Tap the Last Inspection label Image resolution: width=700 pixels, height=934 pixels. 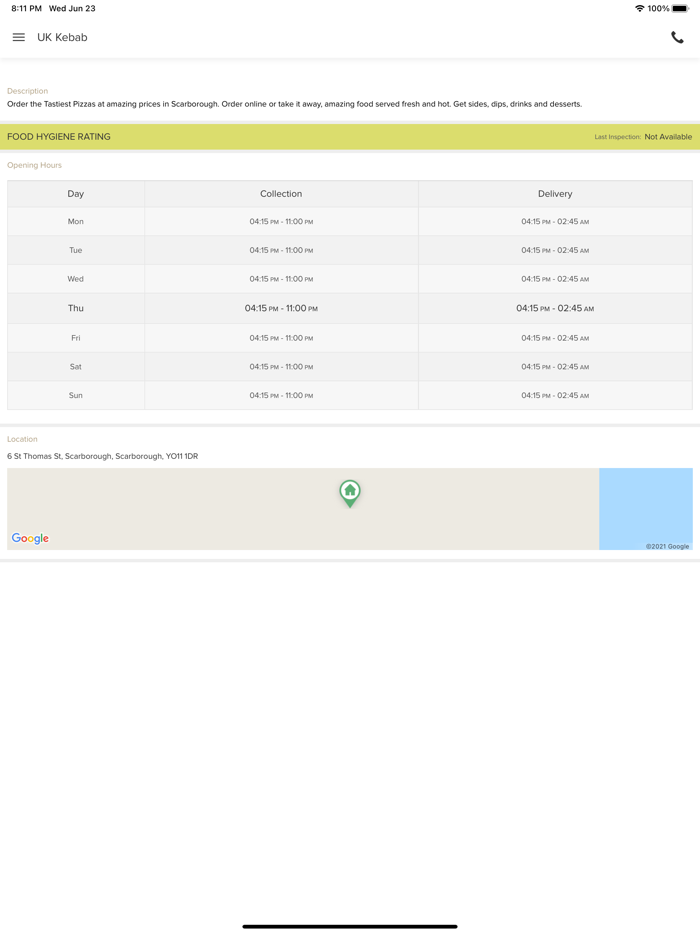617,137
